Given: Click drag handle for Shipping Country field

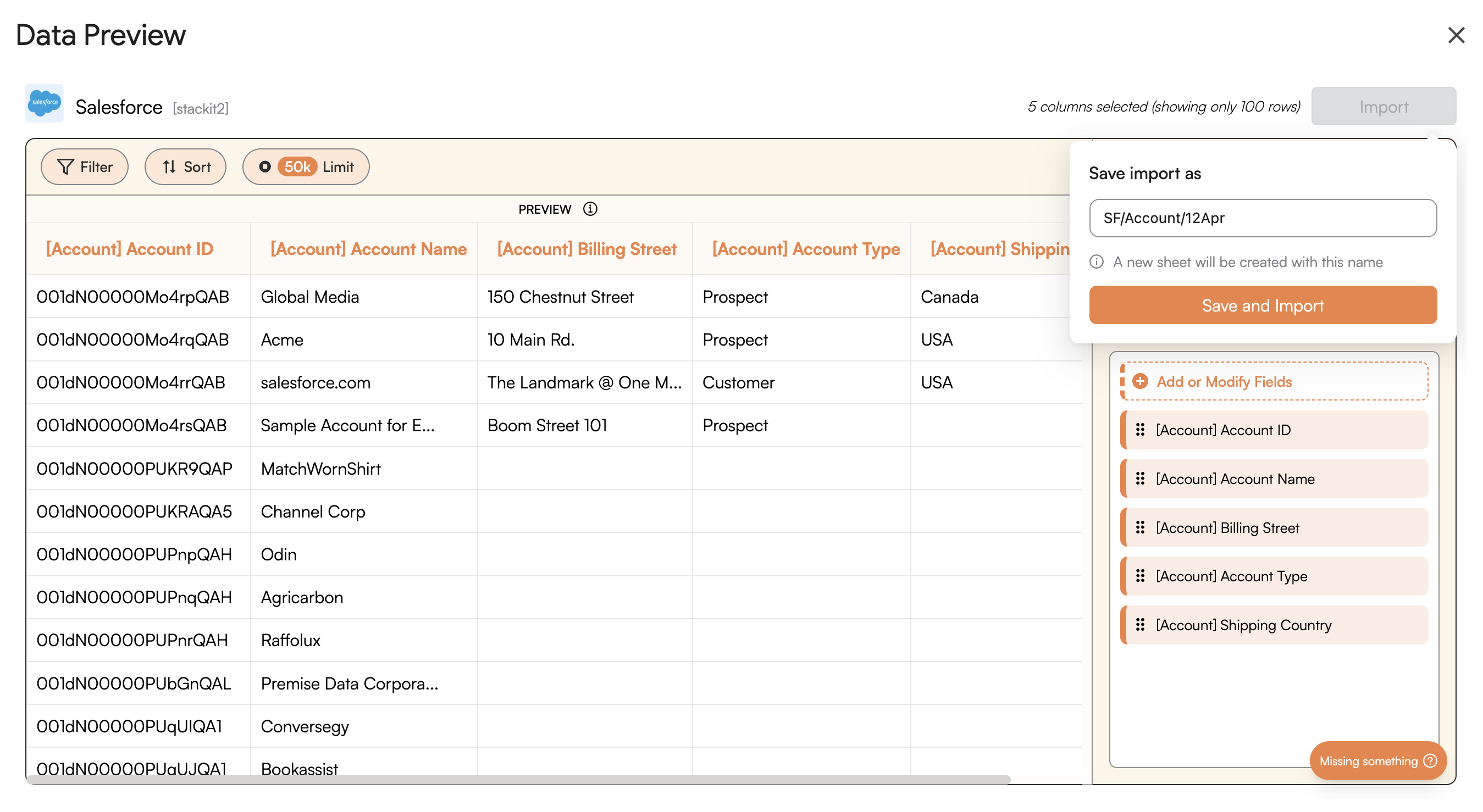Looking at the screenshot, I should [x=1140, y=625].
